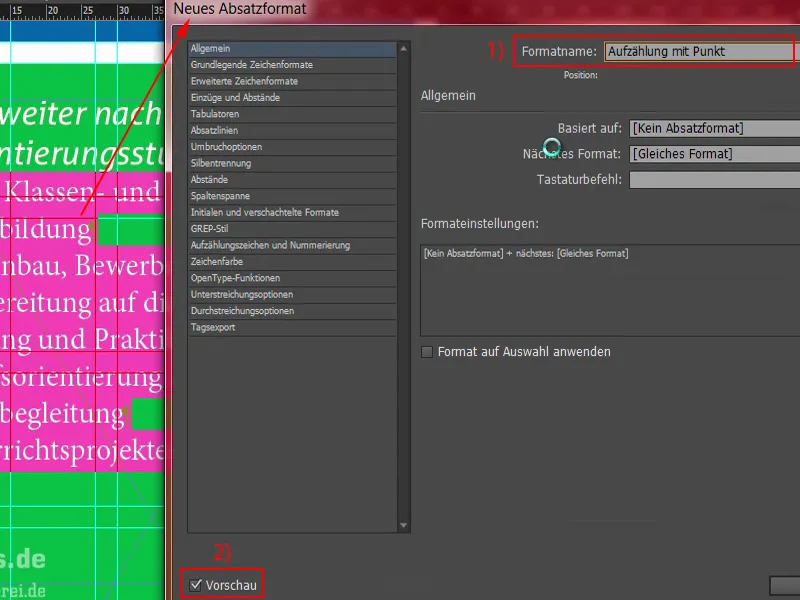Select the Zeichenfarbe category
This screenshot has width=800, height=600.
(x=292, y=261)
